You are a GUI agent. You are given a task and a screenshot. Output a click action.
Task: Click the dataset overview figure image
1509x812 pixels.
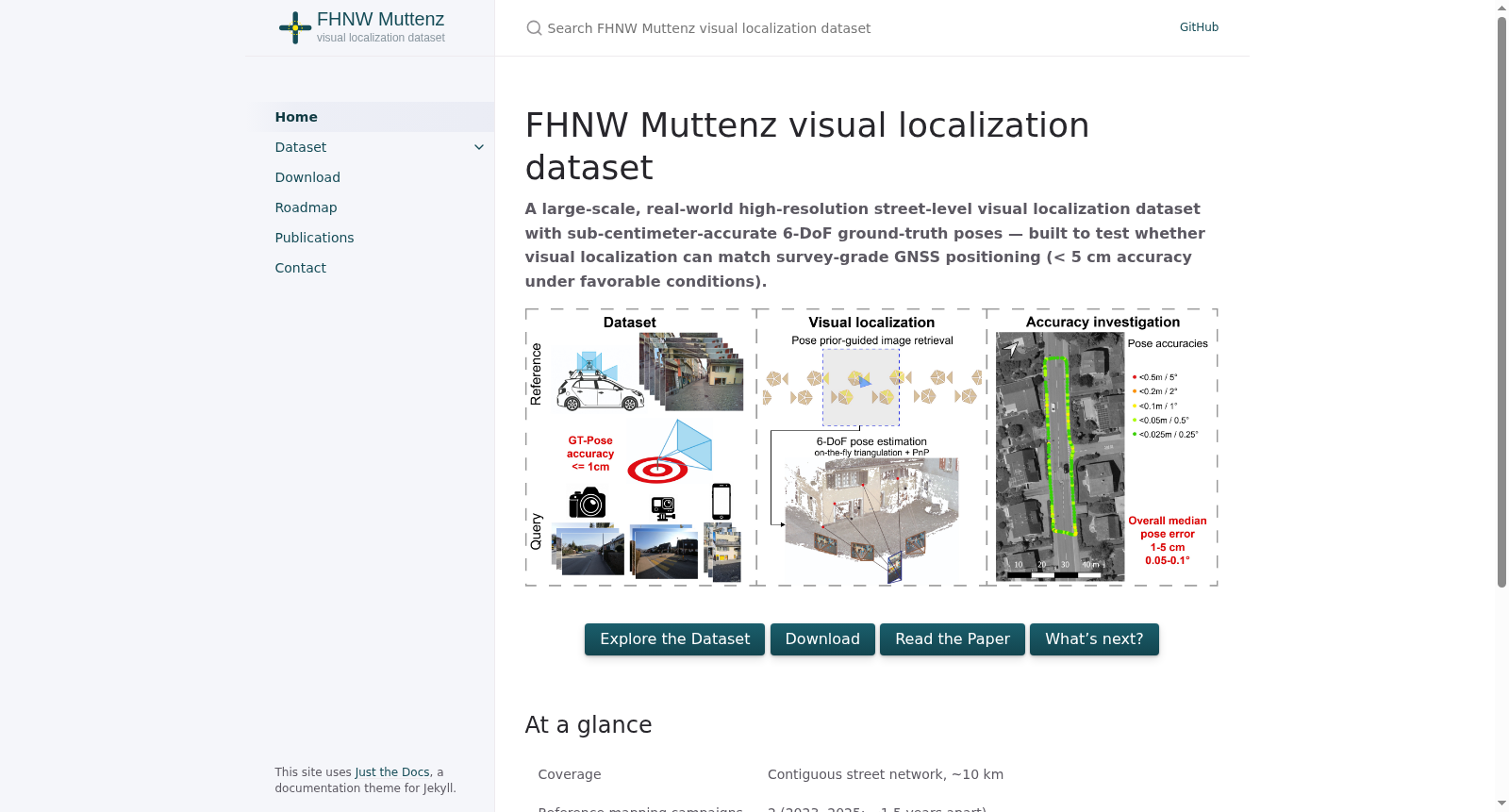click(x=871, y=447)
